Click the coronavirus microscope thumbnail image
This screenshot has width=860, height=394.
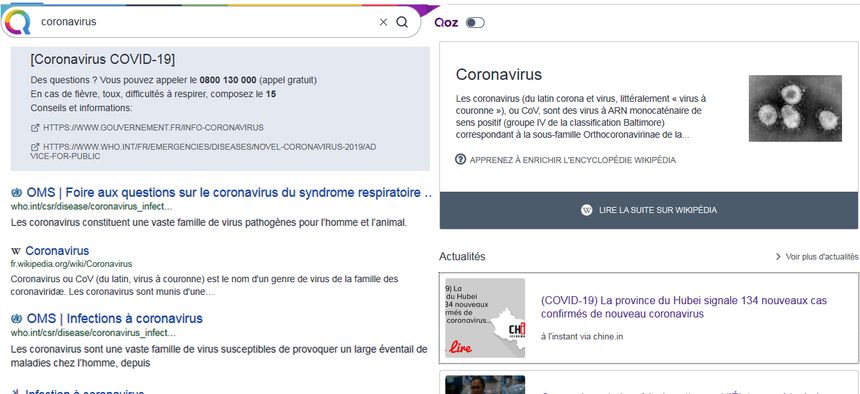[795, 109]
